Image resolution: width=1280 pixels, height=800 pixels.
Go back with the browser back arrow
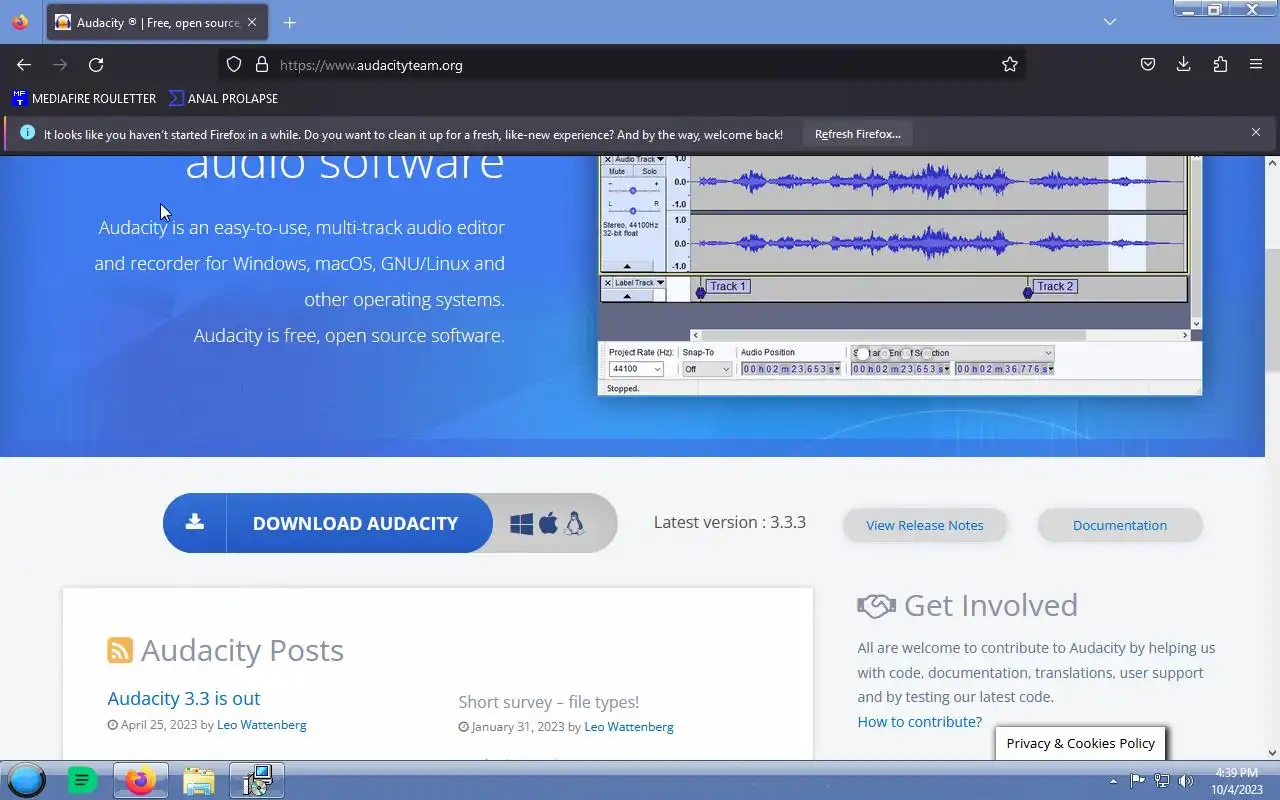coord(24,65)
